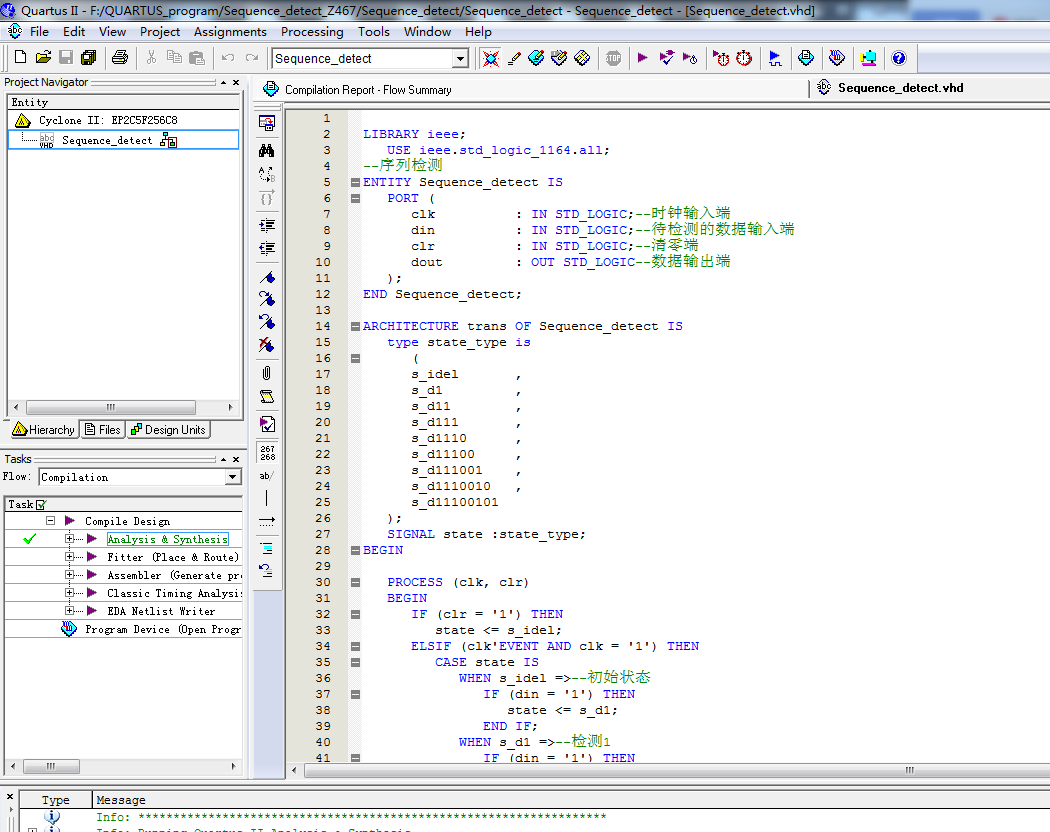Click the increase indent icon in editor toolbar
The image size is (1050, 832).
(x=266, y=224)
